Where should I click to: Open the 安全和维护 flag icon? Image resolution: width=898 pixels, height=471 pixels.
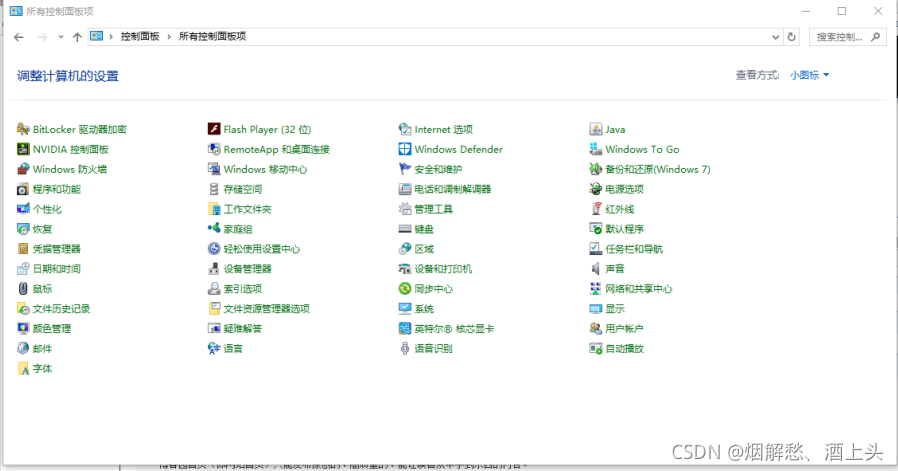click(405, 169)
